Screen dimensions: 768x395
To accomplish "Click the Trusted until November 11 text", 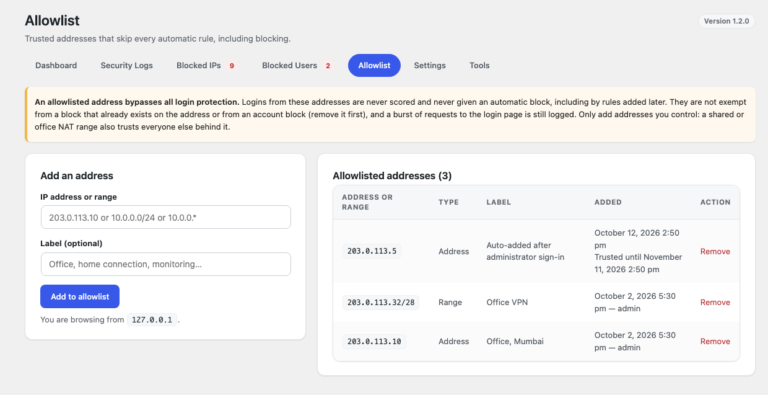I will pos(638,263).
